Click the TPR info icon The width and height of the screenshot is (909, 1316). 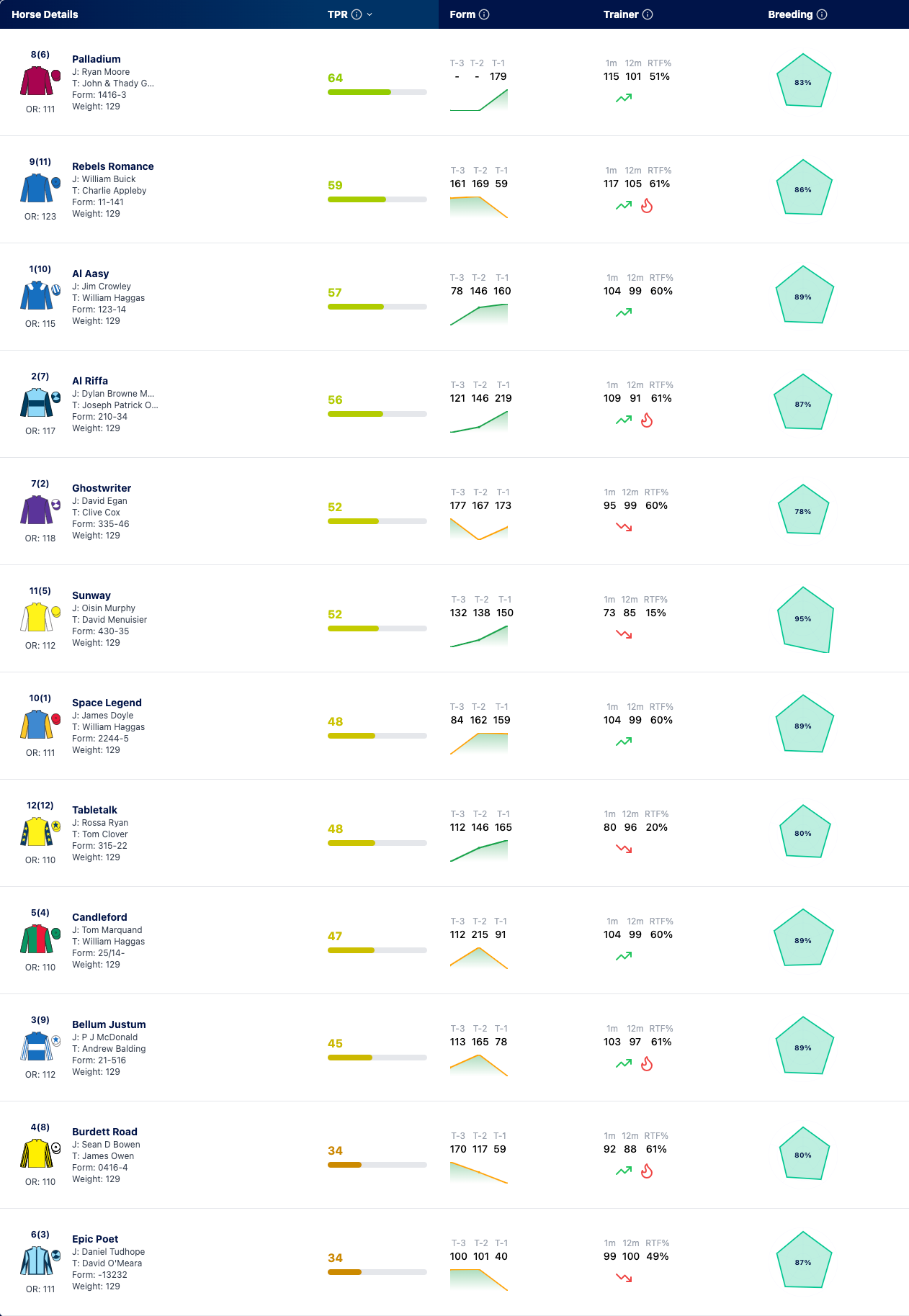pos(357,14)
